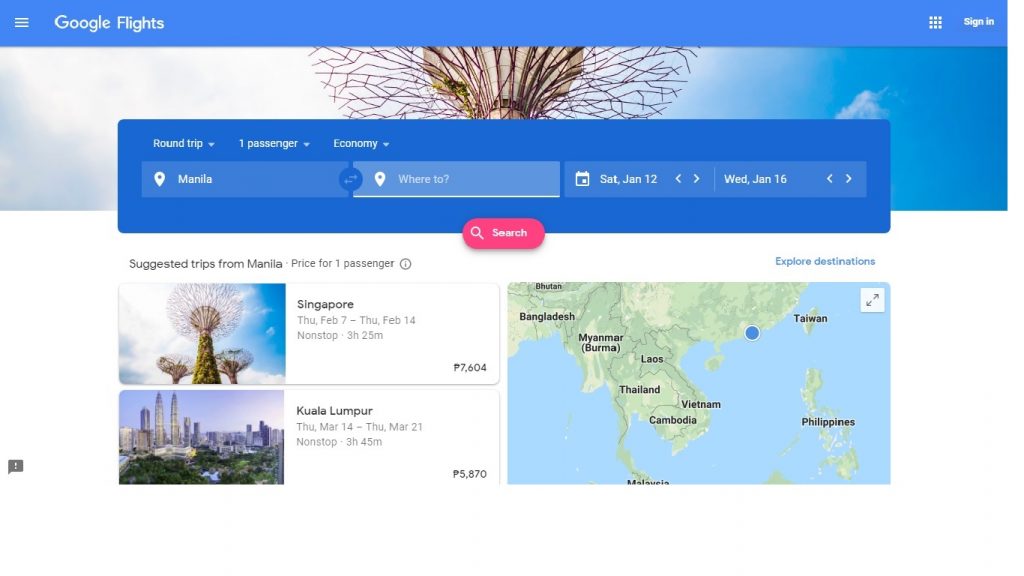Click the send feedback icon
This screenshot has width=1024, height=576.
pos(16,466)
